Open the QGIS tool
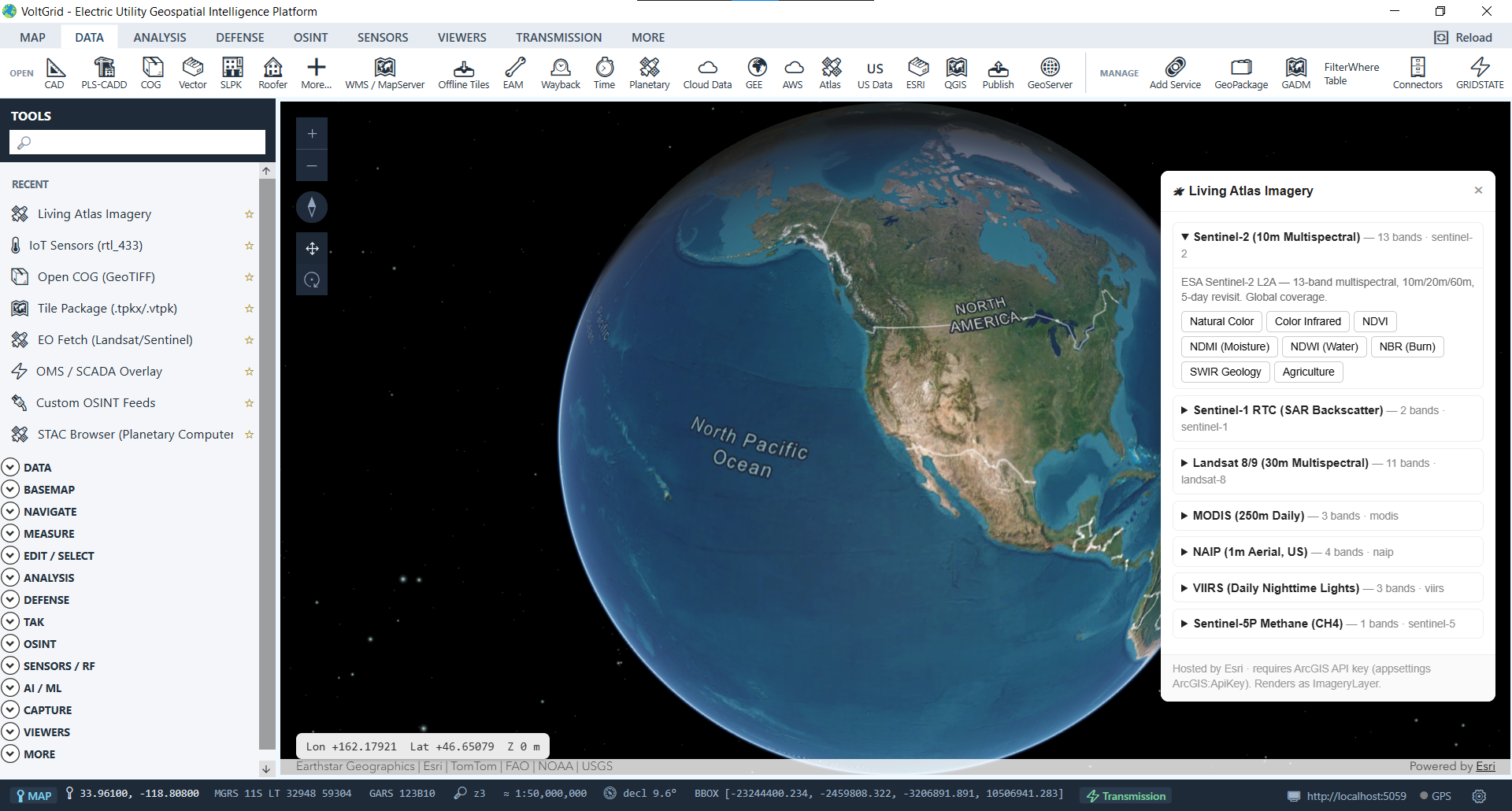 [956, 73]
